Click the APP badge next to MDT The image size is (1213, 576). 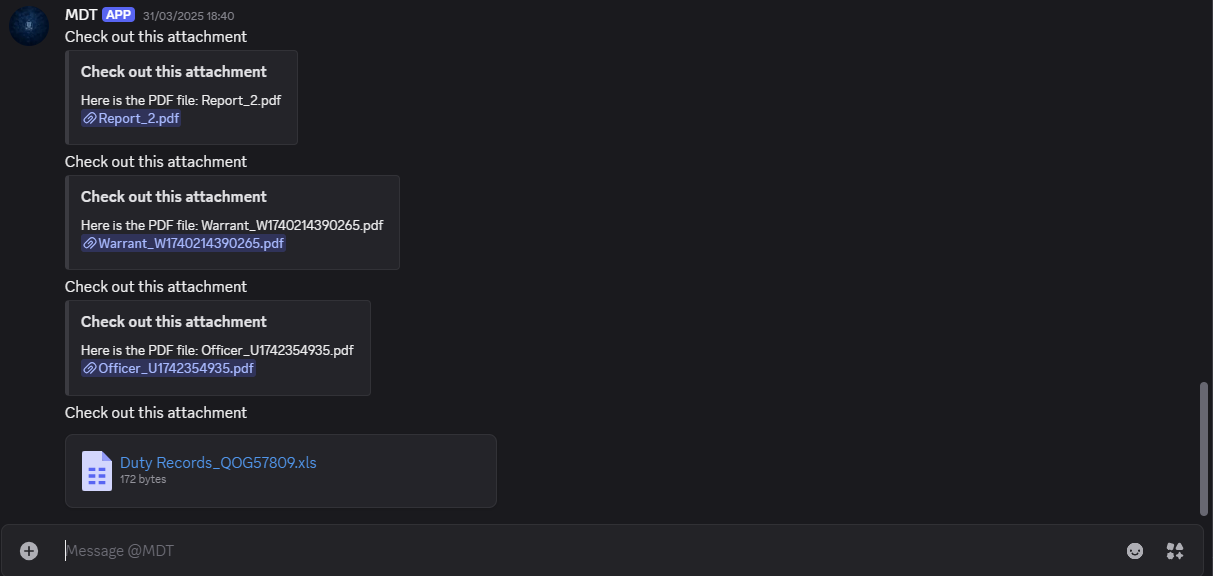coord(117,14)
